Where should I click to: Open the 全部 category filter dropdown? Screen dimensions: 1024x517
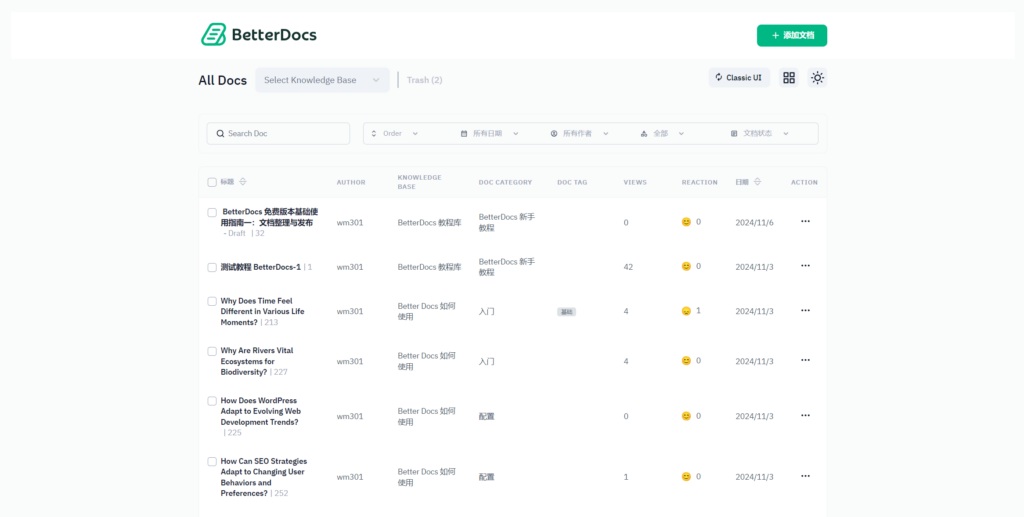point(663,133)
